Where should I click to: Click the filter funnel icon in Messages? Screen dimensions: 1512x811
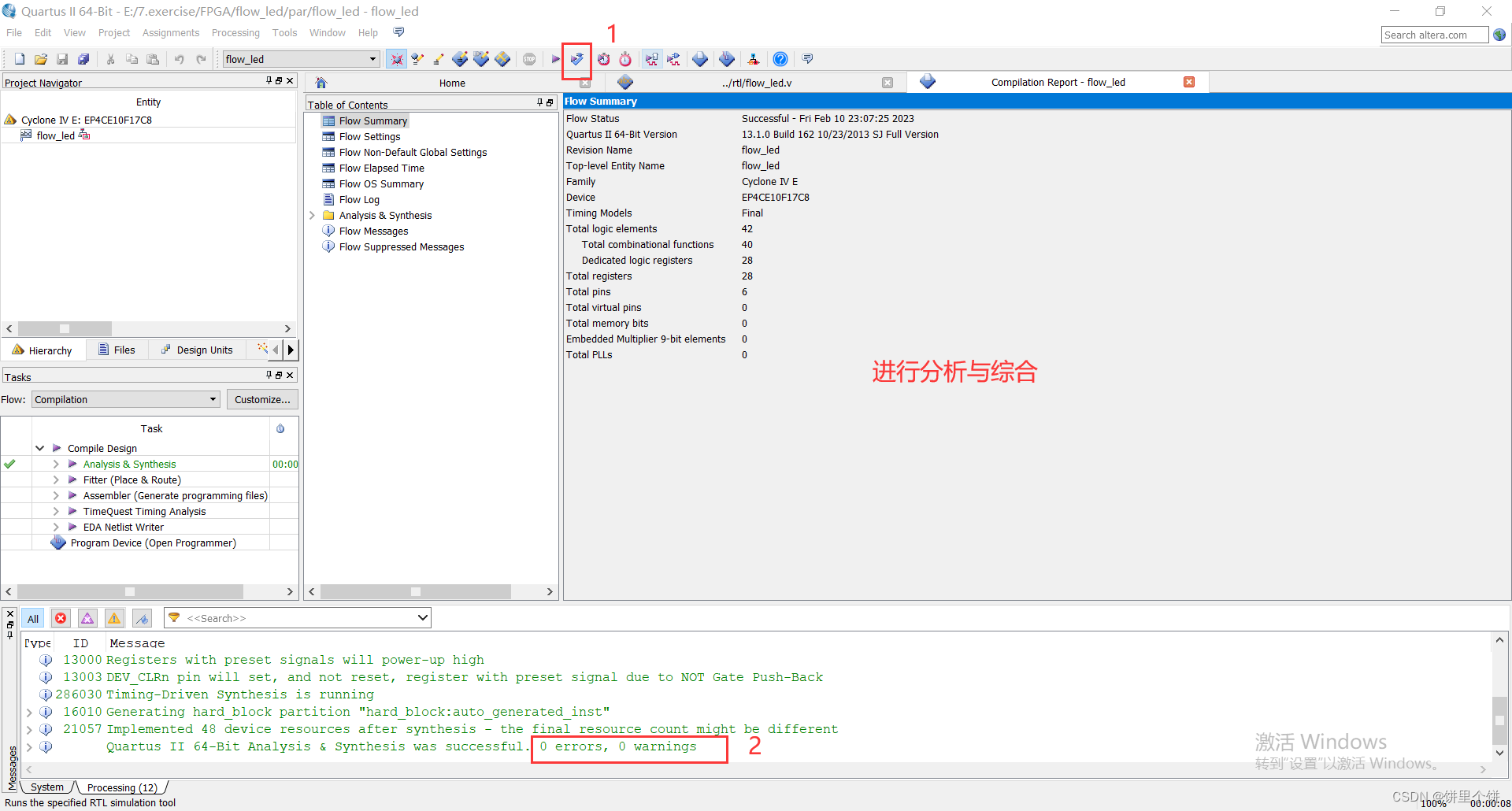pyautogui.click(x=175, y=618)
